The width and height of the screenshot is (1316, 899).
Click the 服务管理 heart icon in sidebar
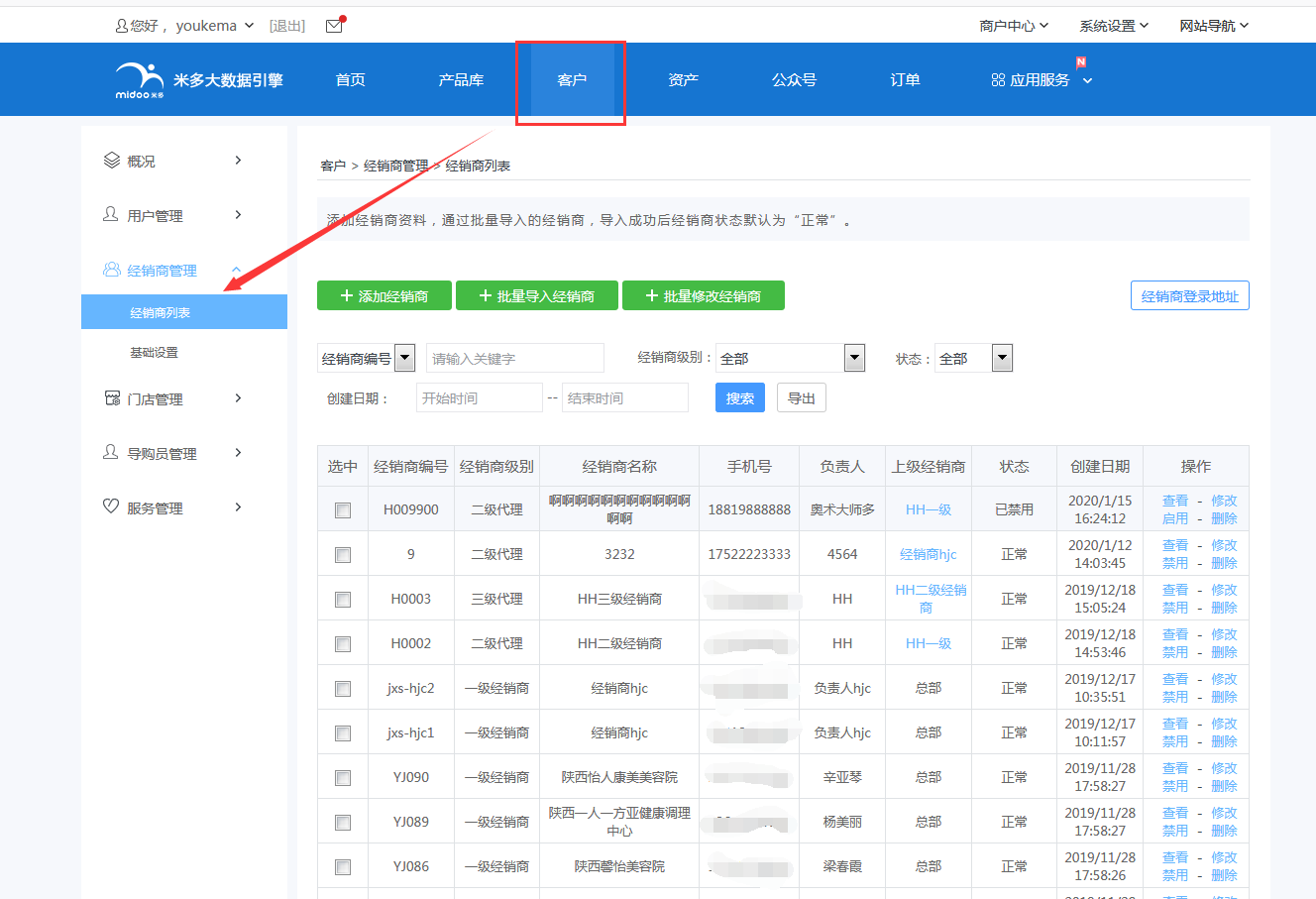tap(111, 506)
